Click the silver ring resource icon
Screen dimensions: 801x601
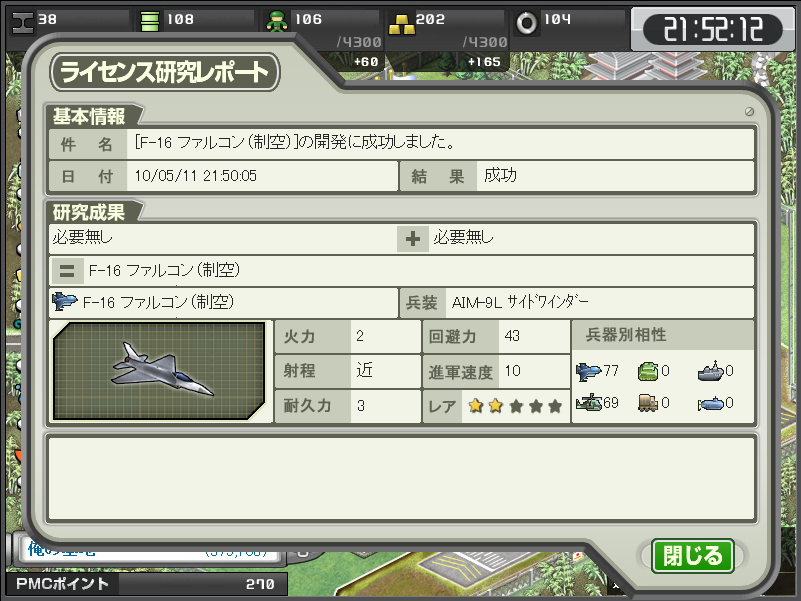pos(527,22)
